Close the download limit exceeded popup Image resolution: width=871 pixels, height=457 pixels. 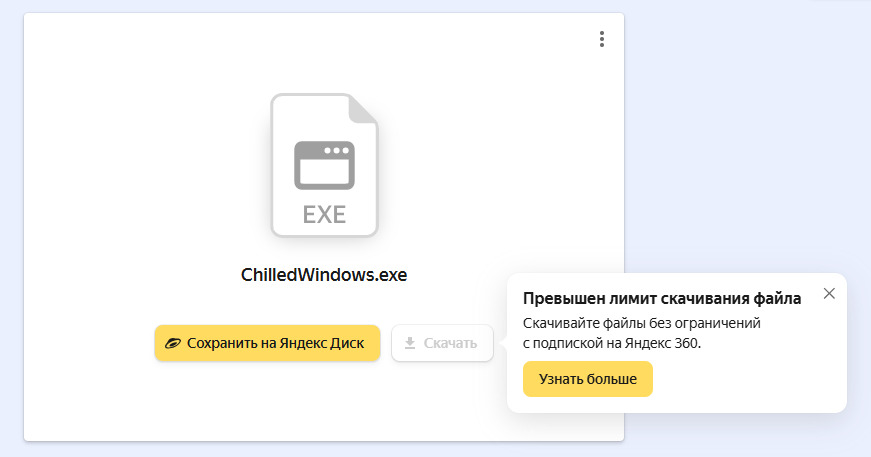pyautogui.click(x=829, y=294)
